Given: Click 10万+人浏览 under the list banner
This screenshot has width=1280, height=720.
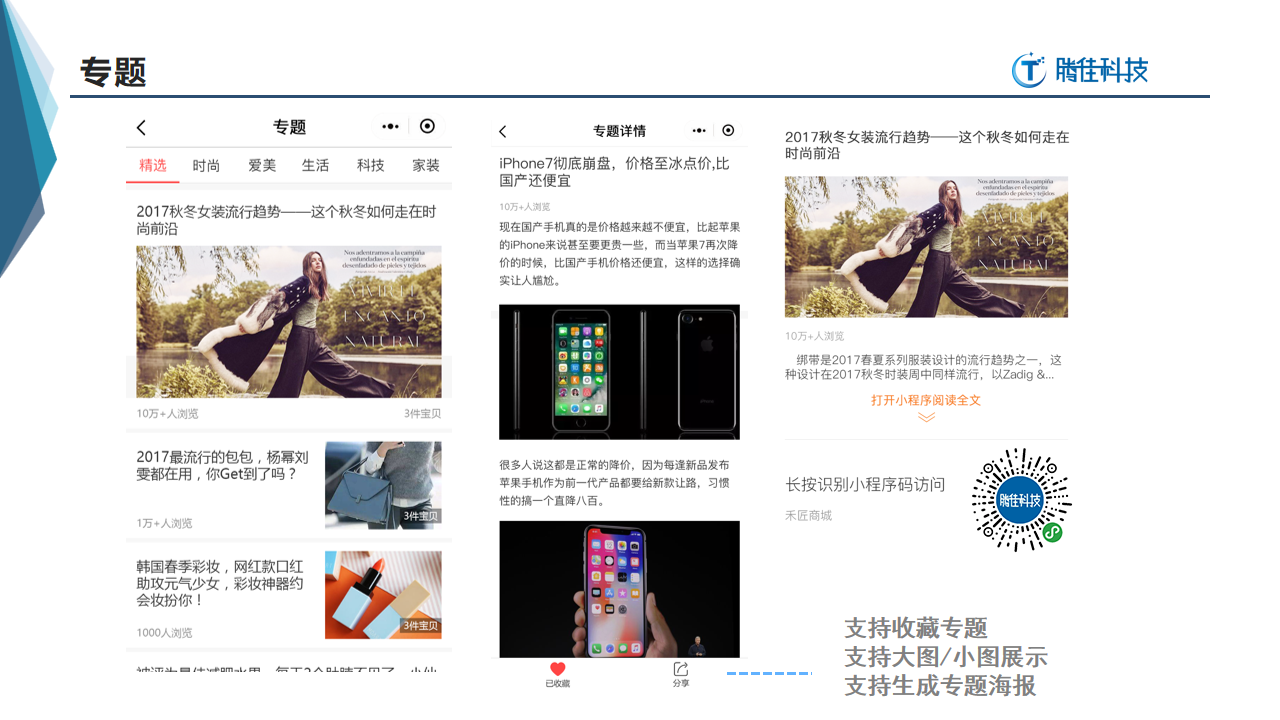Looking at the screenshot, I should click(x=167, y=414).
